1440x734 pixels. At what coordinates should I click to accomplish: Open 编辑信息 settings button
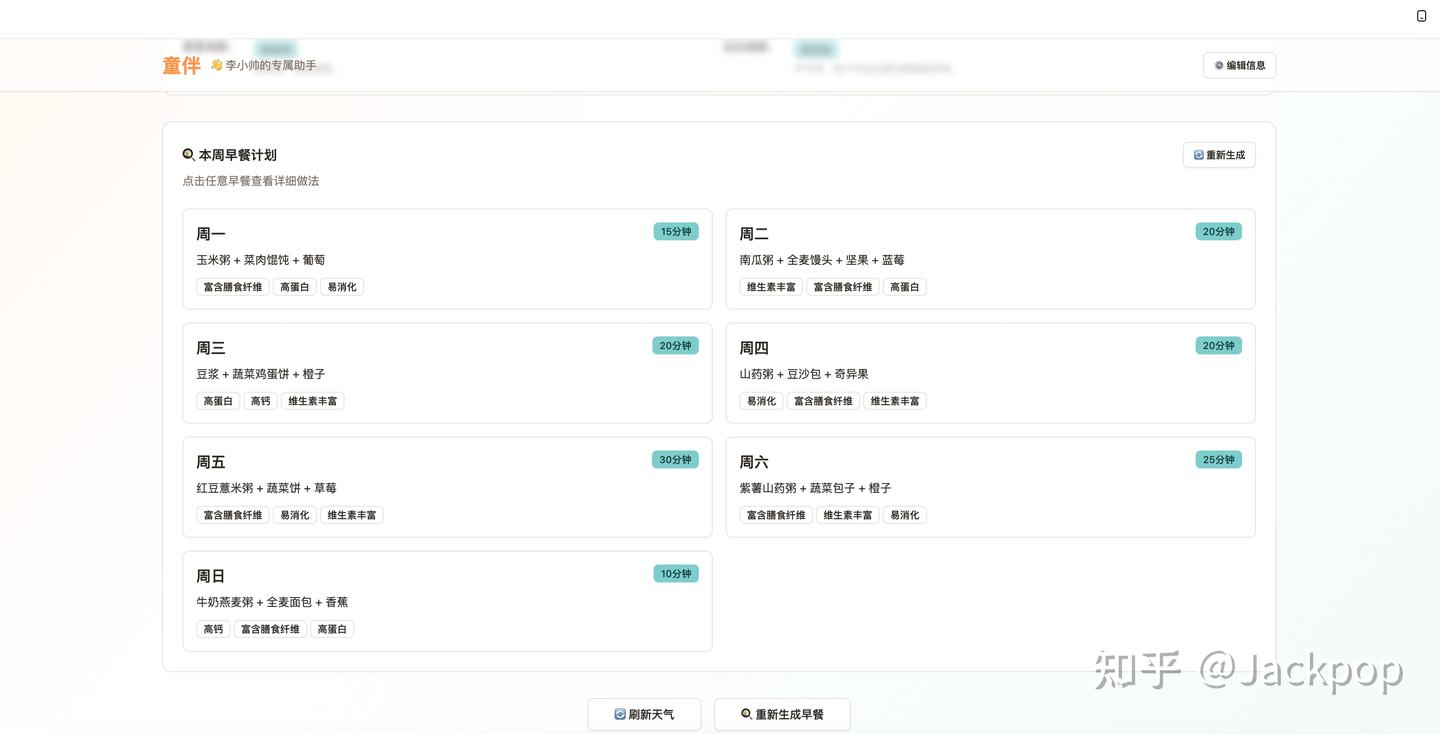[x=1239, y=65]
